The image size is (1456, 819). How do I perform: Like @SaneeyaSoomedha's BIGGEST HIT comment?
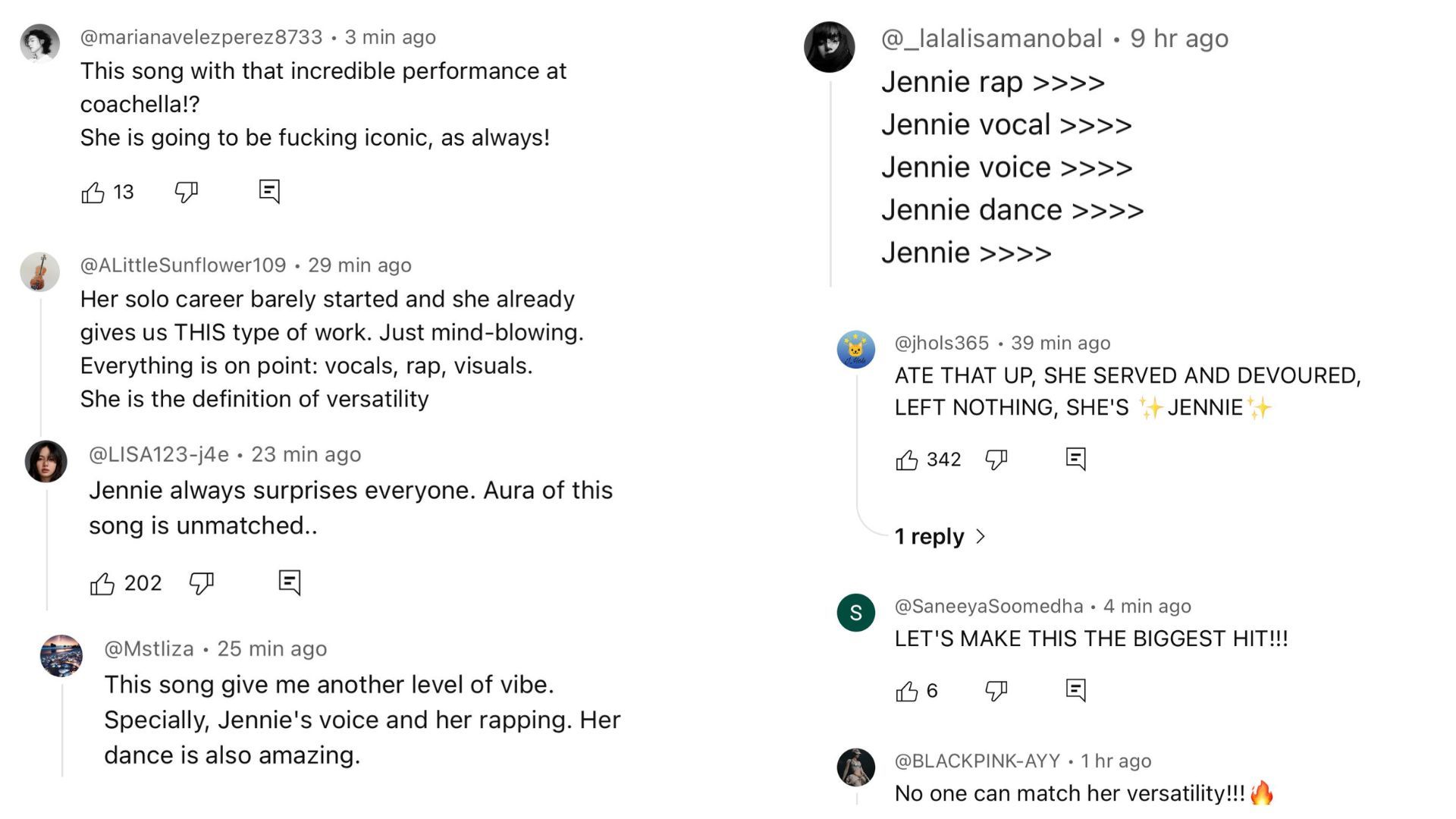coord(907,691)
